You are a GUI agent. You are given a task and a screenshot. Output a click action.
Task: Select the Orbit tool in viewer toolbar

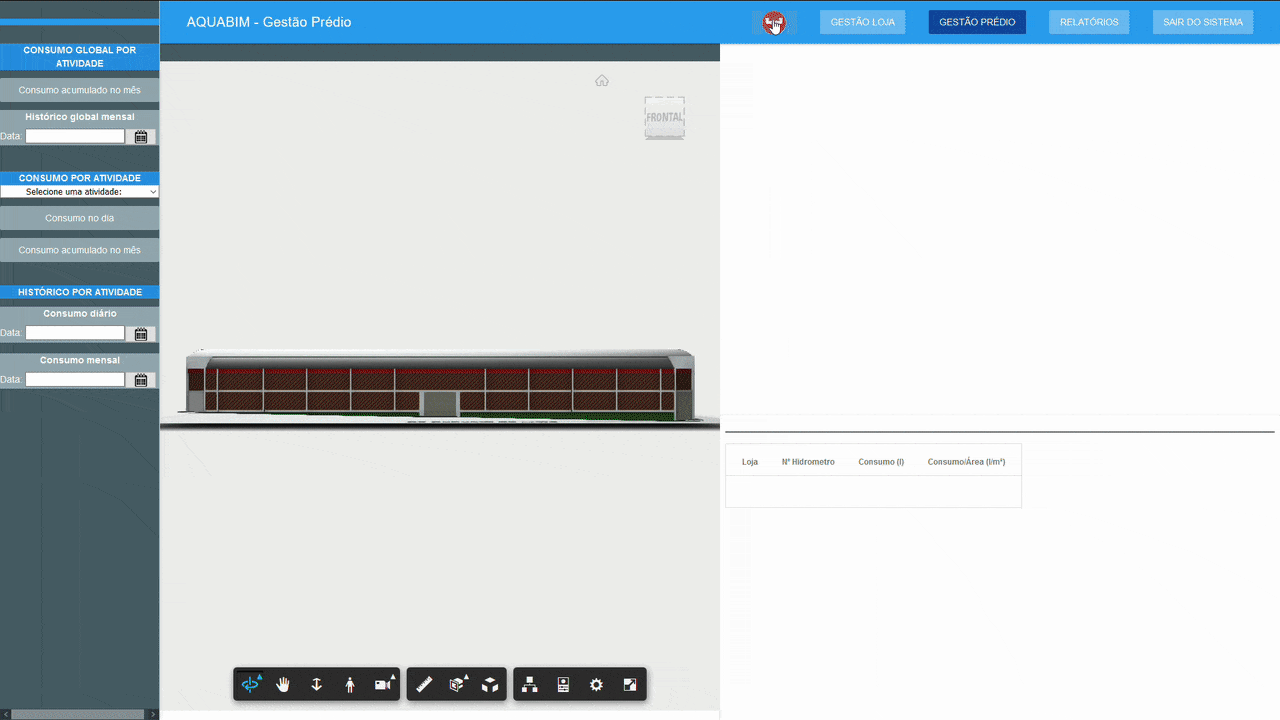coord(250,684)
